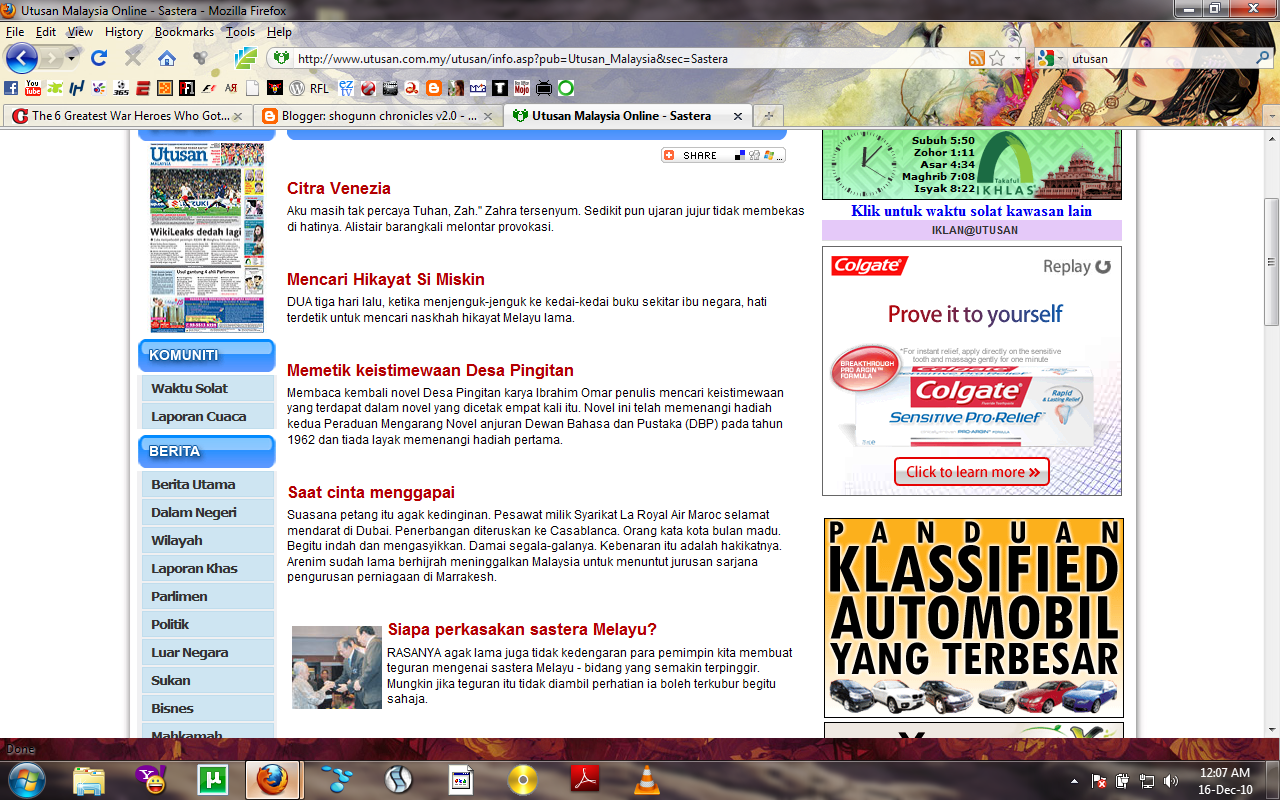The image size is (1281, 801).
Task: Click the Panduan Klassified Automobil banner
Action: pos(974,617)
